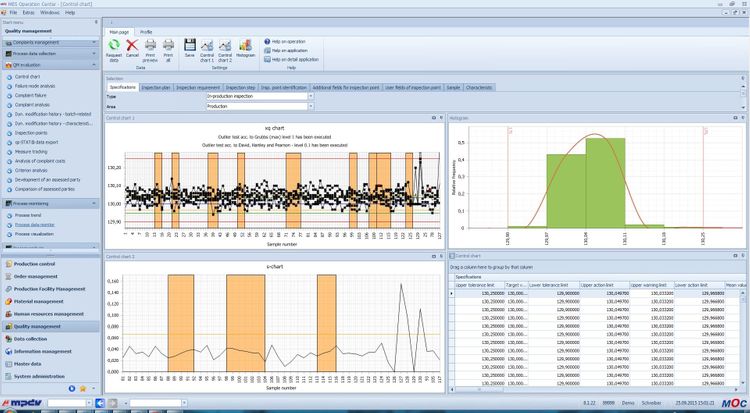Sort by Upper tolerance limit column header
Screen dimensions: 750x413
(x=478, y=284)
